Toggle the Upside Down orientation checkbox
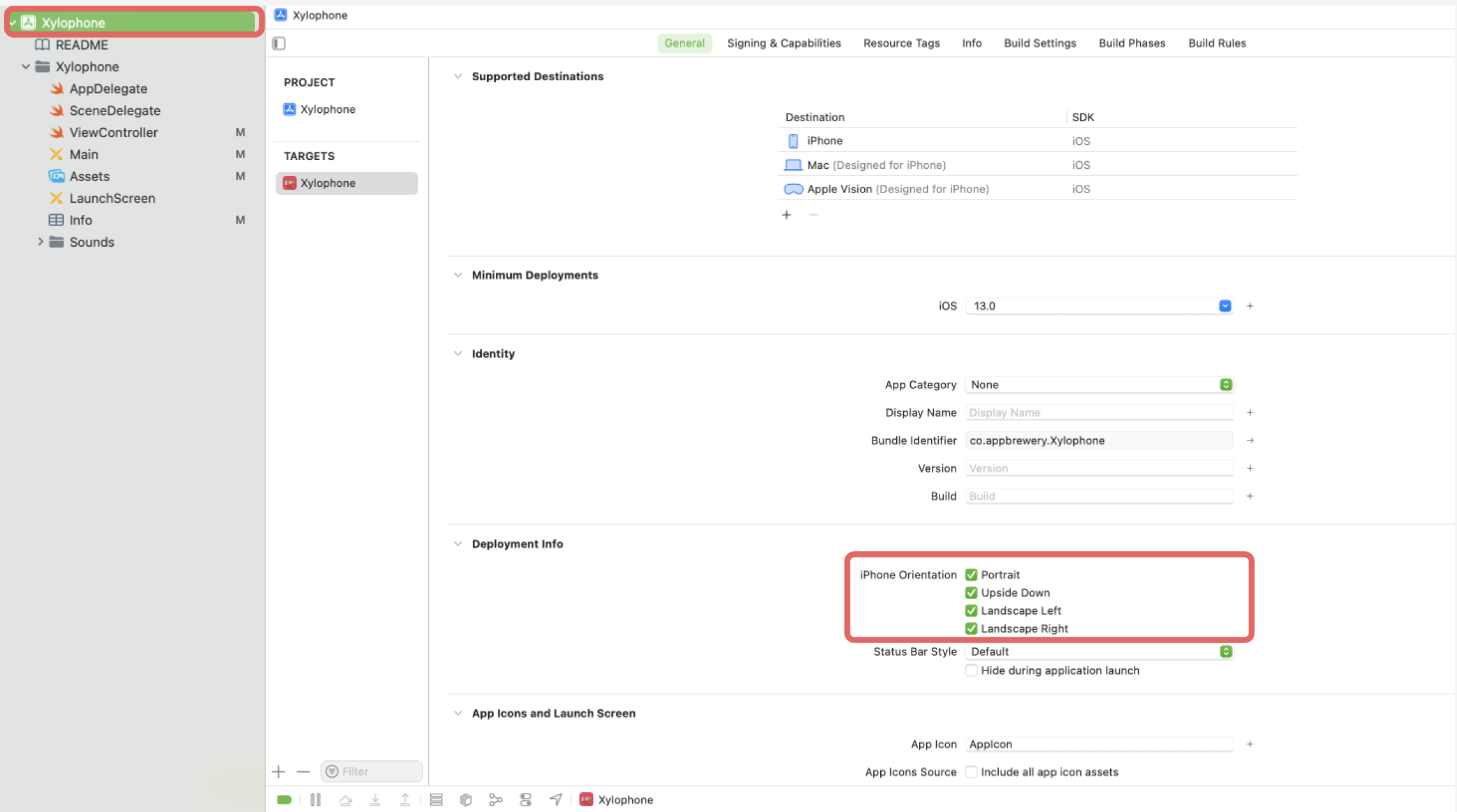This screenshot has height=812, width=1457. [x=971, y=593]
